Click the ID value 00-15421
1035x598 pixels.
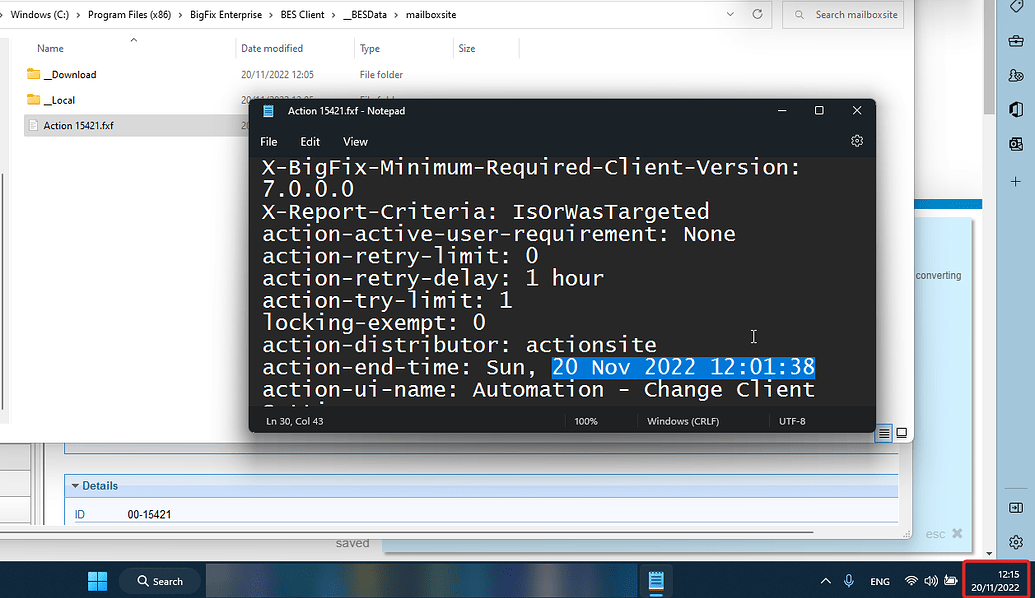click(x=149, y=514)
